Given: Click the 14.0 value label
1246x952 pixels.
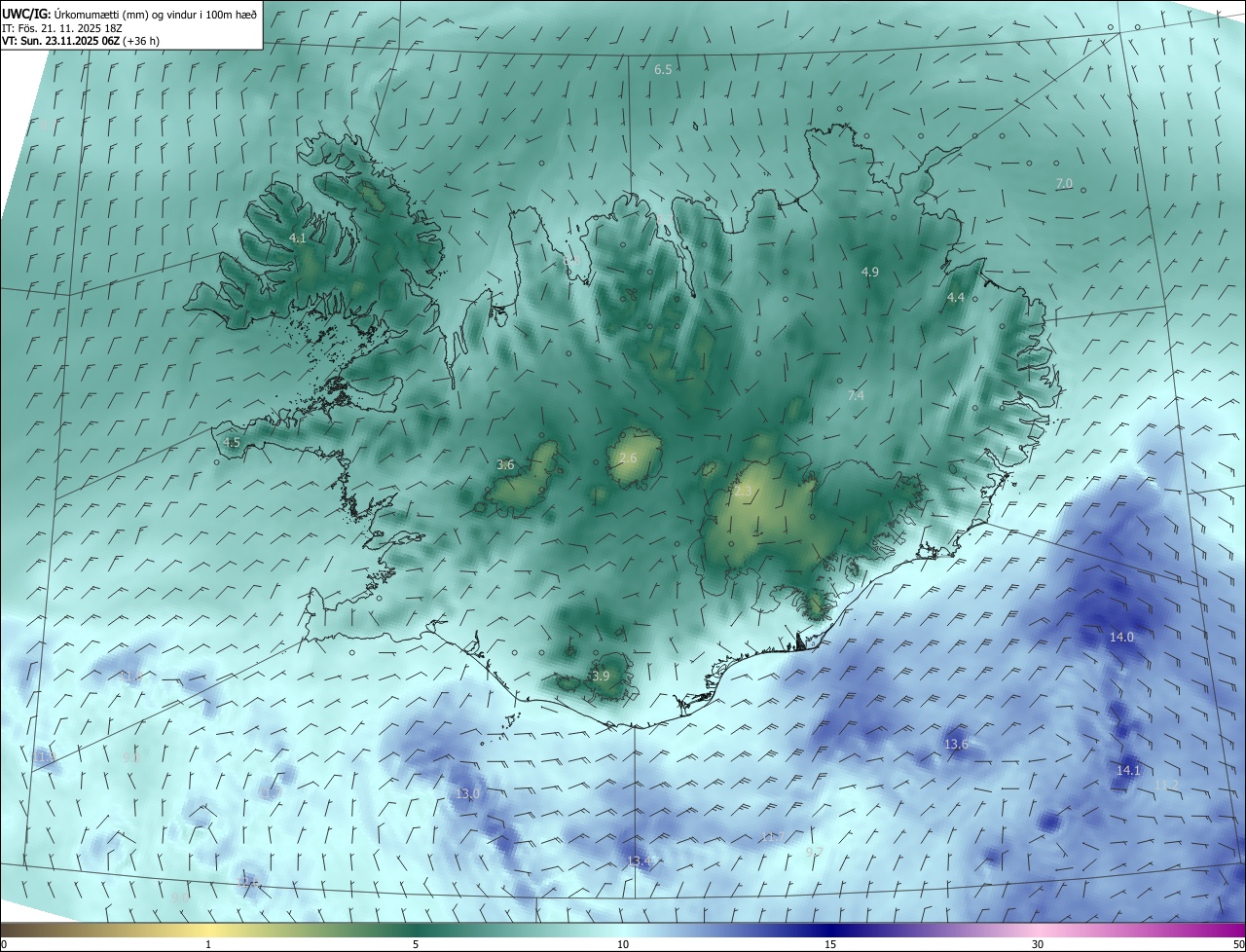Looking at the screenshot, I should point(1121,637).
